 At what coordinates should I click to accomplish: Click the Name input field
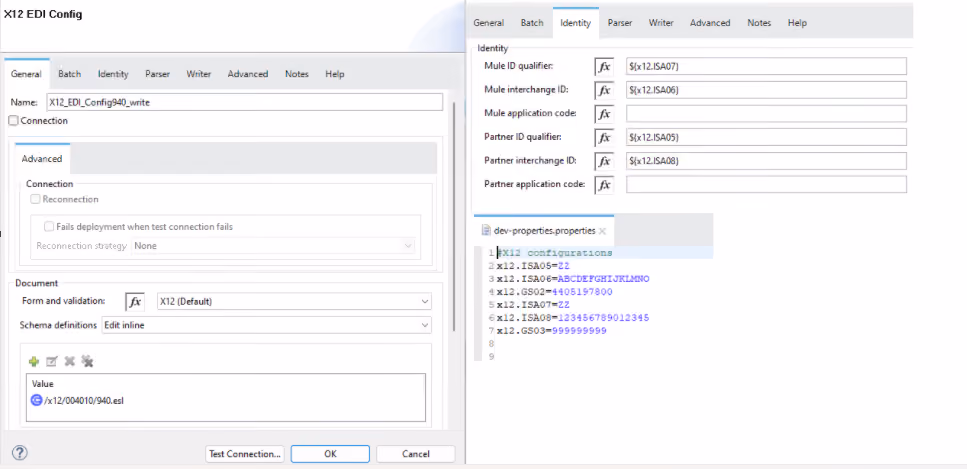click(244, 102)
